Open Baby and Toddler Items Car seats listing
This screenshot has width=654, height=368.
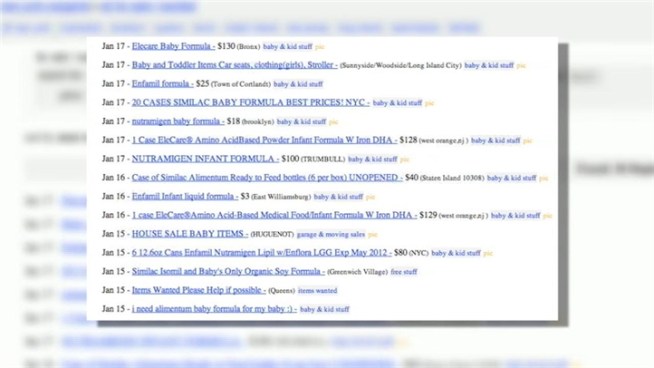(234, 65)
